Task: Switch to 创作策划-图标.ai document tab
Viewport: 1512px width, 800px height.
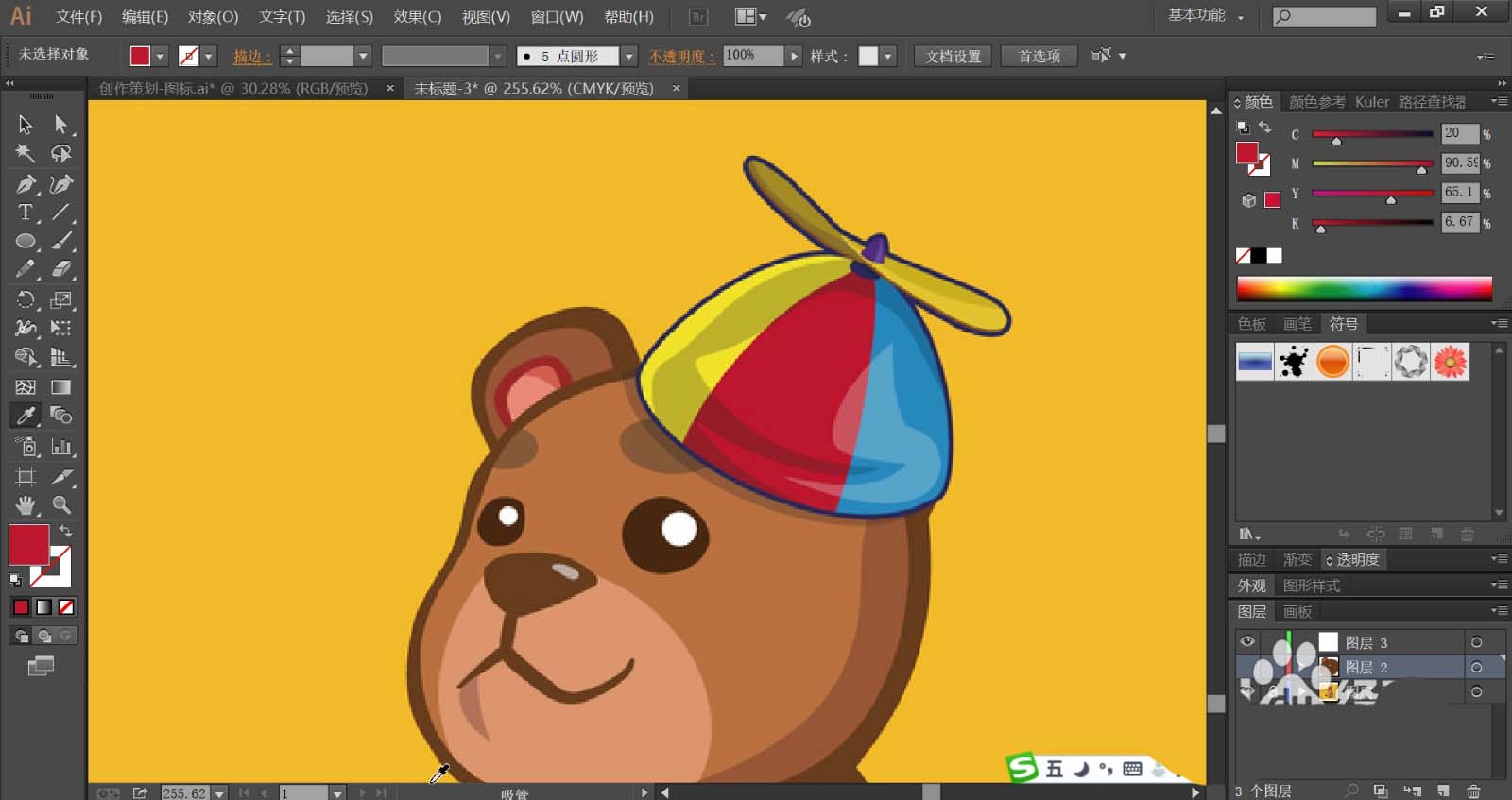Action: click(233, 88)
